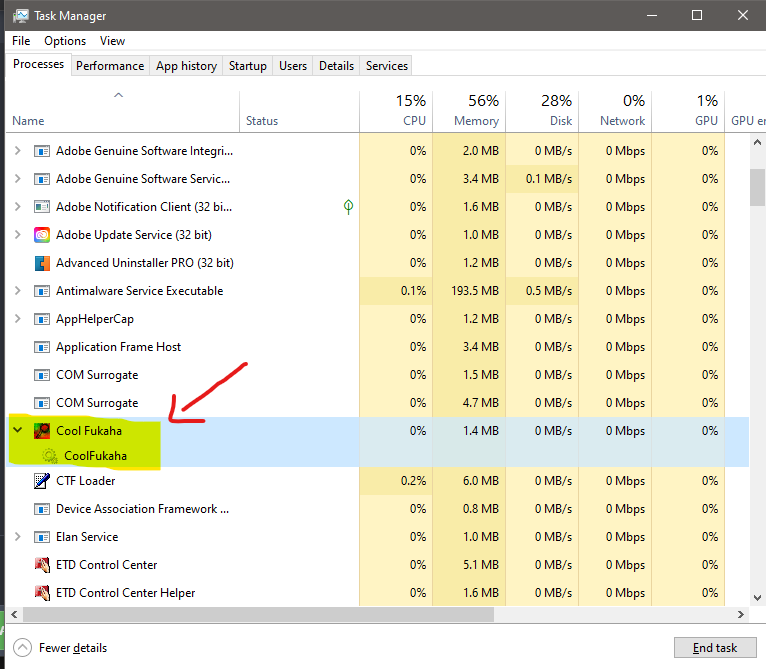Click the Fewer details circle arrow icon
Image resolution: width=766 pixels, height=669 pixels.
[22, 648]
